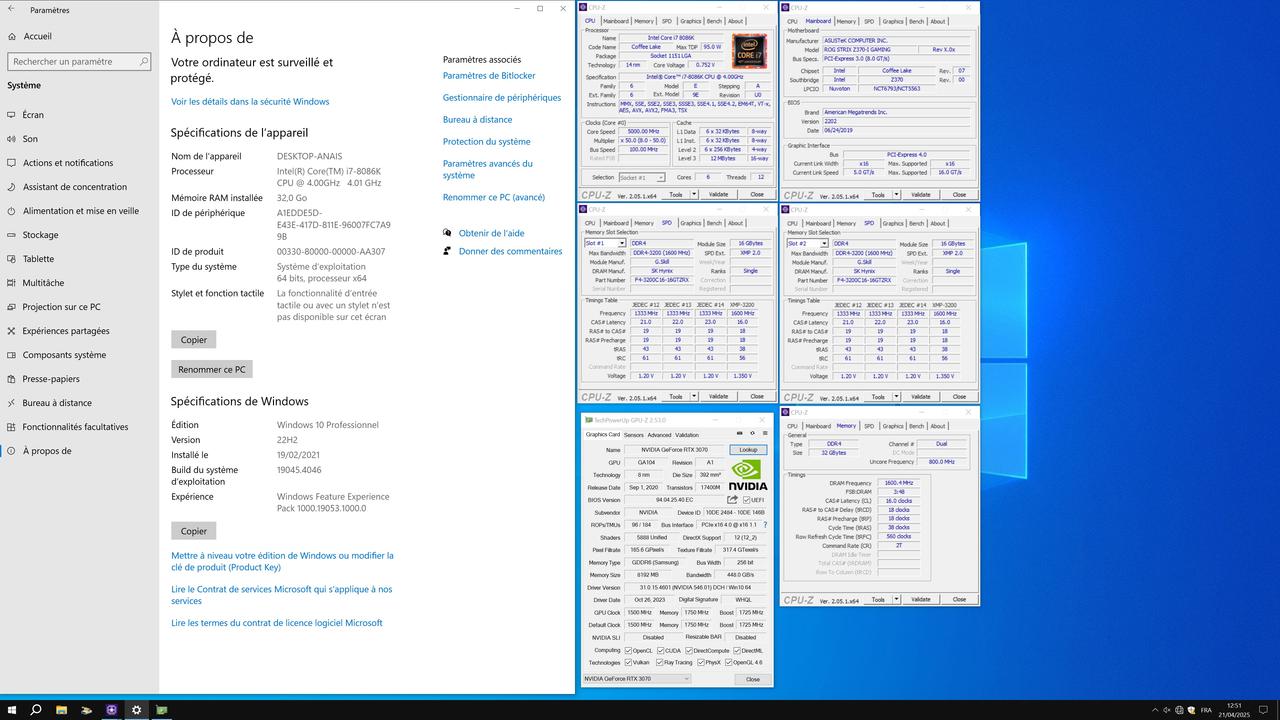
Task: Toggle the CUDA checkbox
Action: tap(661, 650)
